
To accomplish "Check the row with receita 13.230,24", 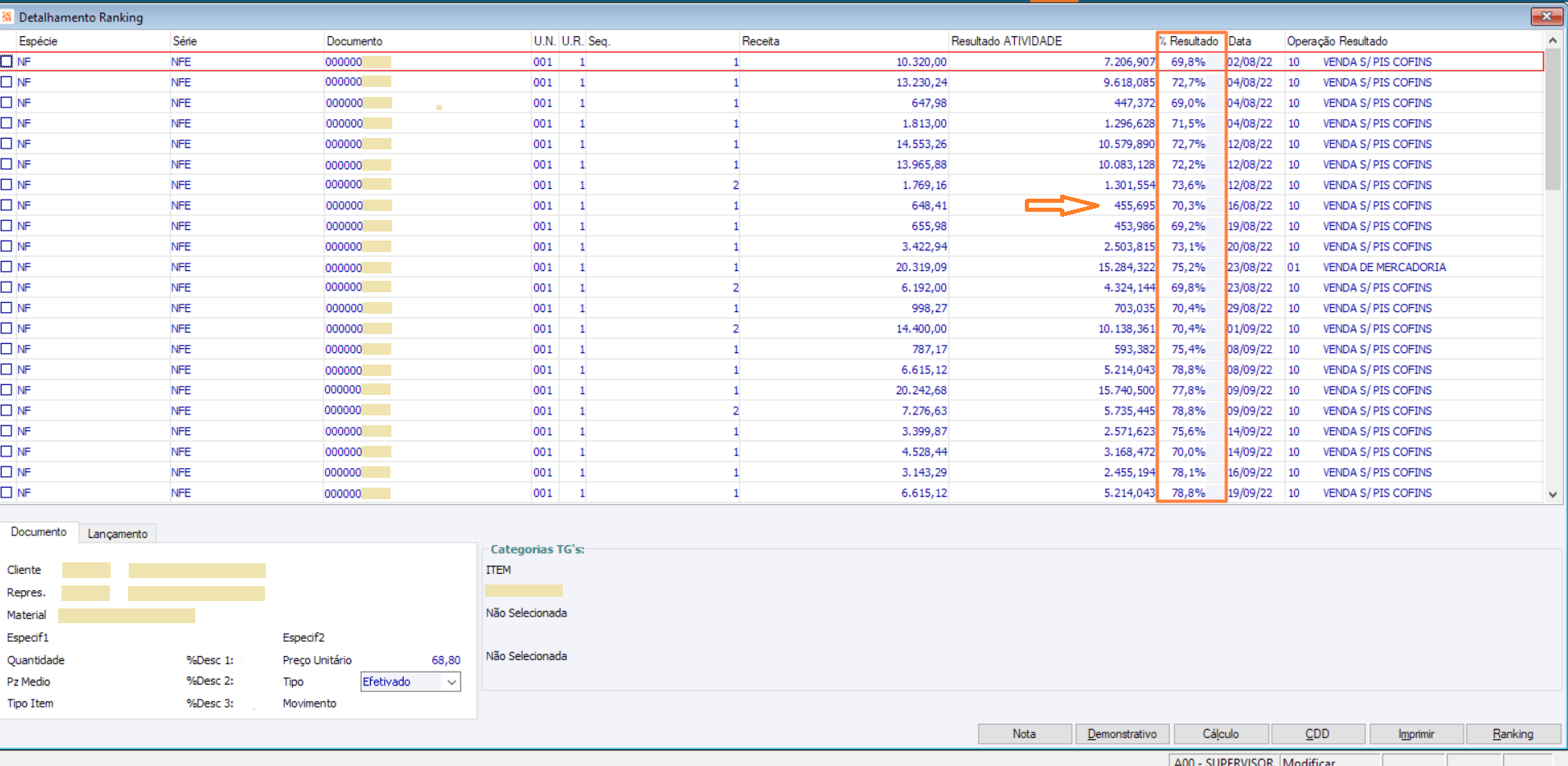I will pos(7,82).
